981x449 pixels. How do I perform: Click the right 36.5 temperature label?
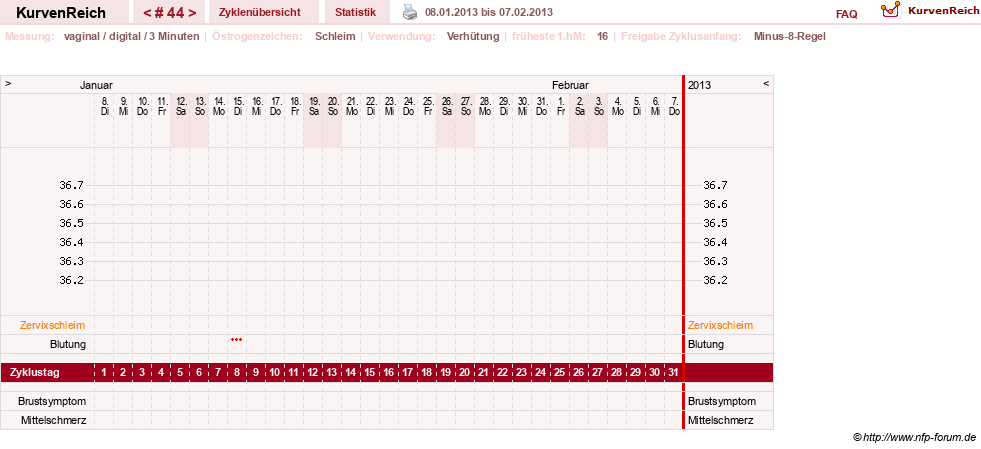pos(716,223)
